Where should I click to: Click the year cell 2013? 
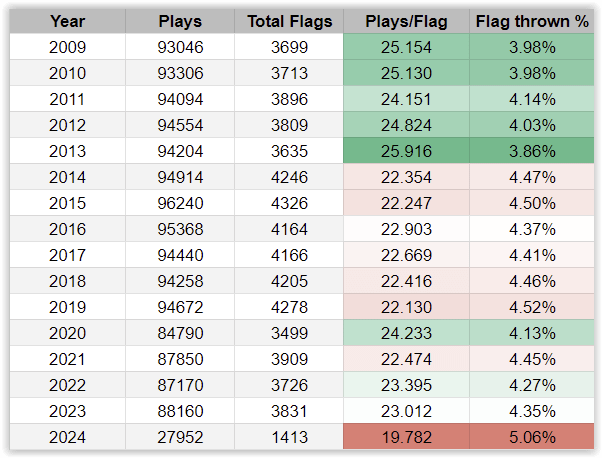click(x=68, y=151)
